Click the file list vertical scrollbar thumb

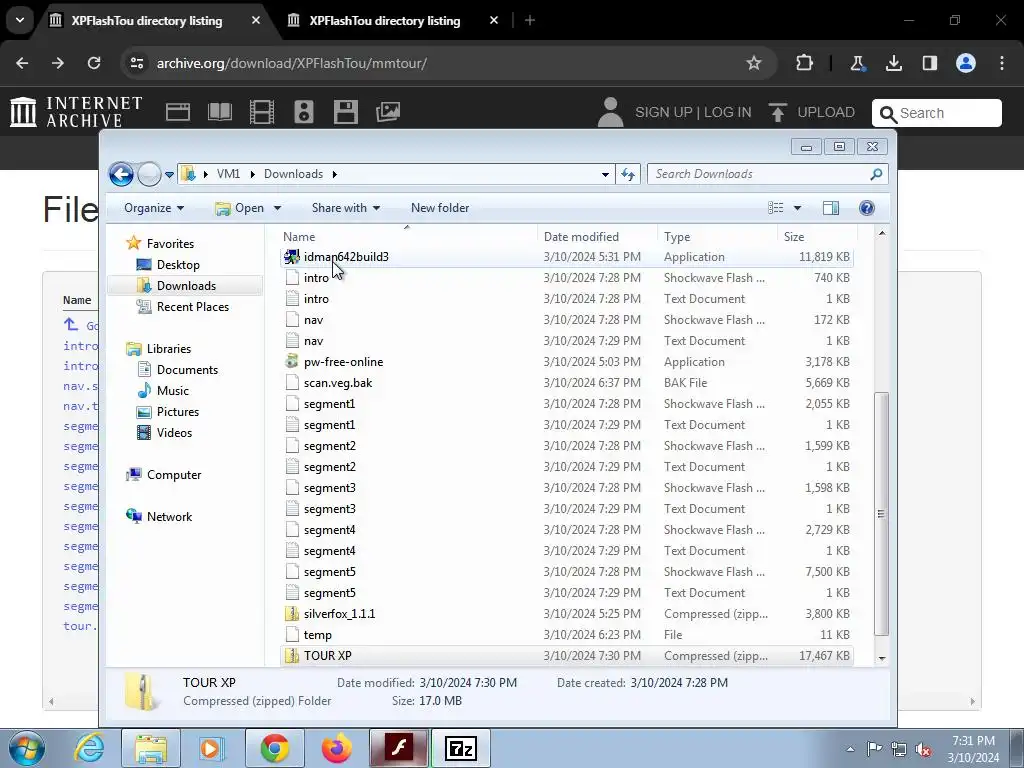[x=882, y=514]
